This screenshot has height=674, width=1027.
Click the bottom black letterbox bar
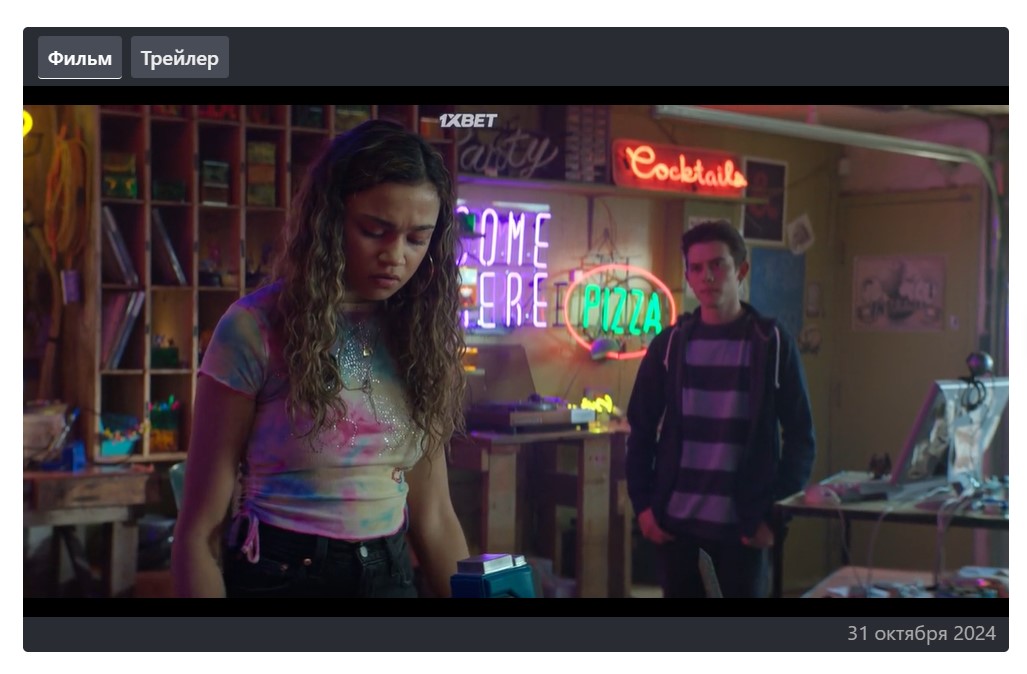(x=515, y=607)
